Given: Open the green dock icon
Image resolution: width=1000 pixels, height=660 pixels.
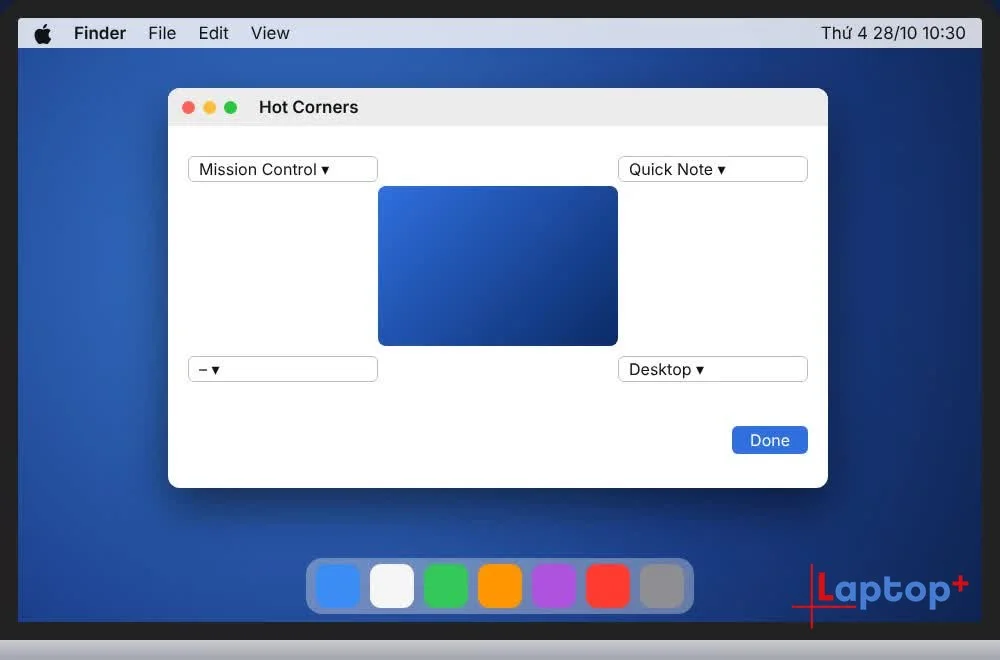Looking at the screenshot, I should (x=446, y=586).
